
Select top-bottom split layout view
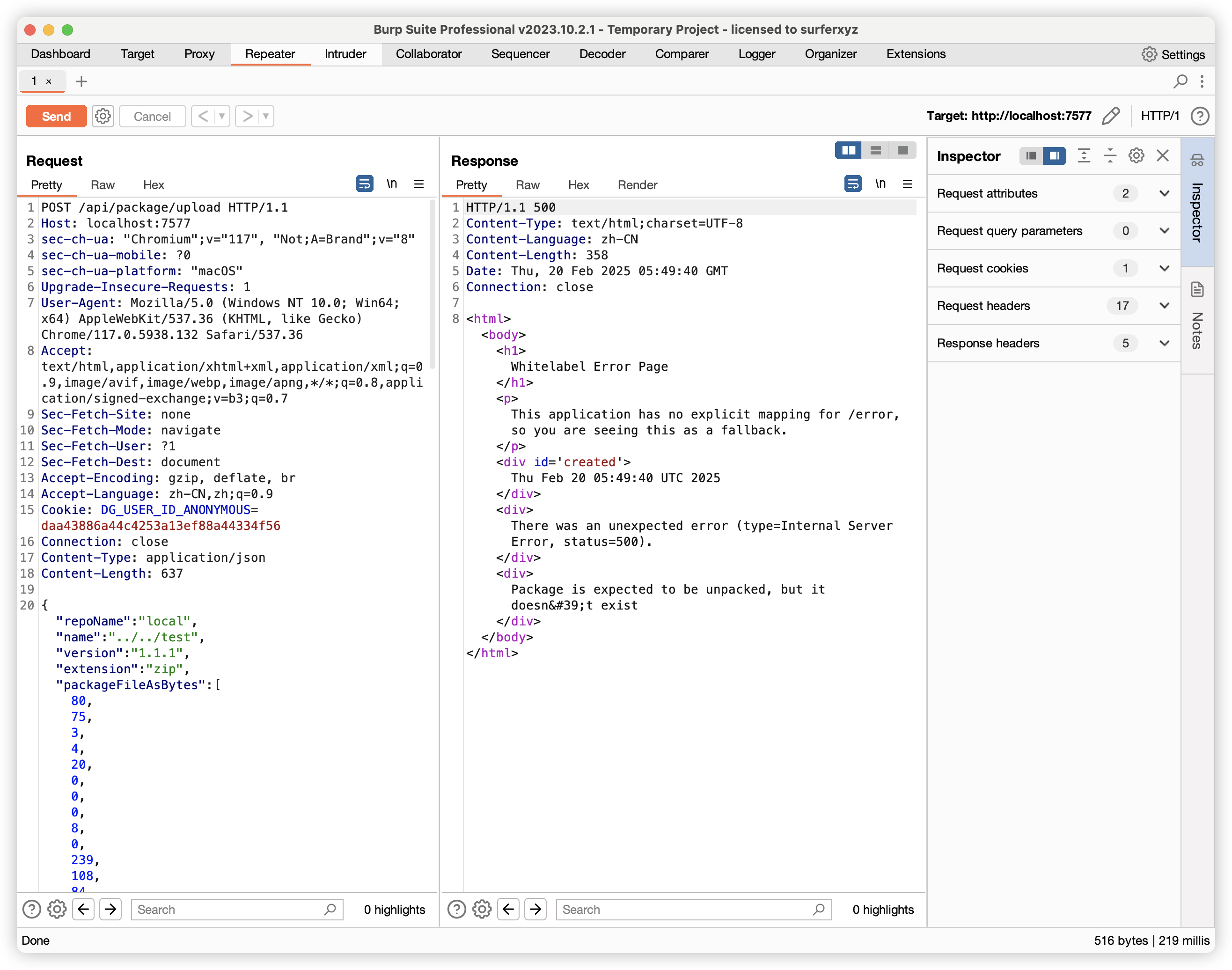tap(875, 150)
